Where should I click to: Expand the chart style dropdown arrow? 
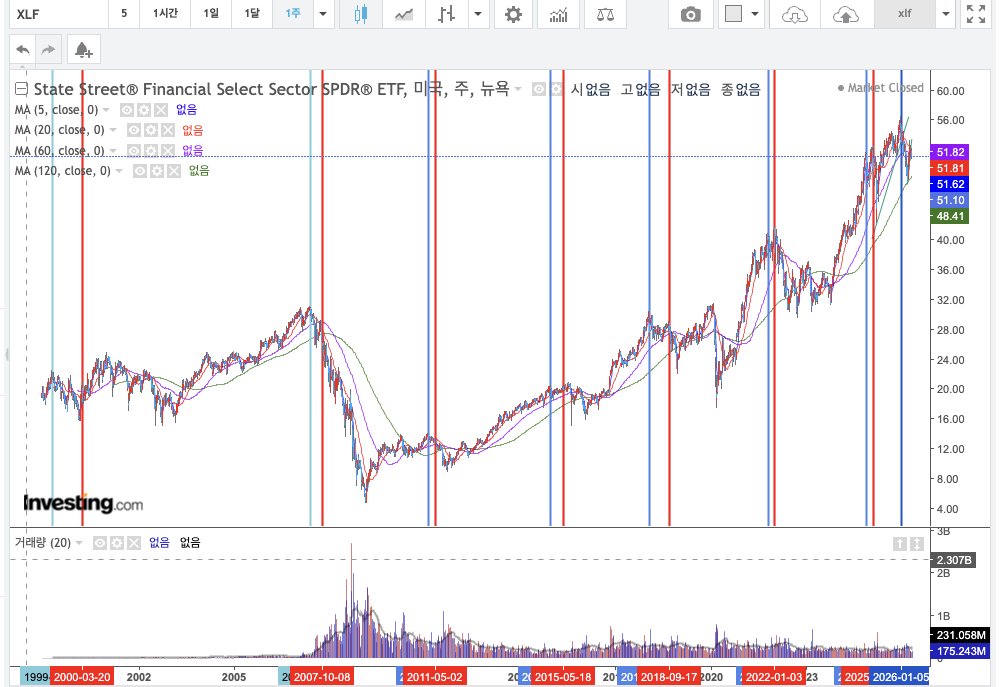(x=477, y=14)
